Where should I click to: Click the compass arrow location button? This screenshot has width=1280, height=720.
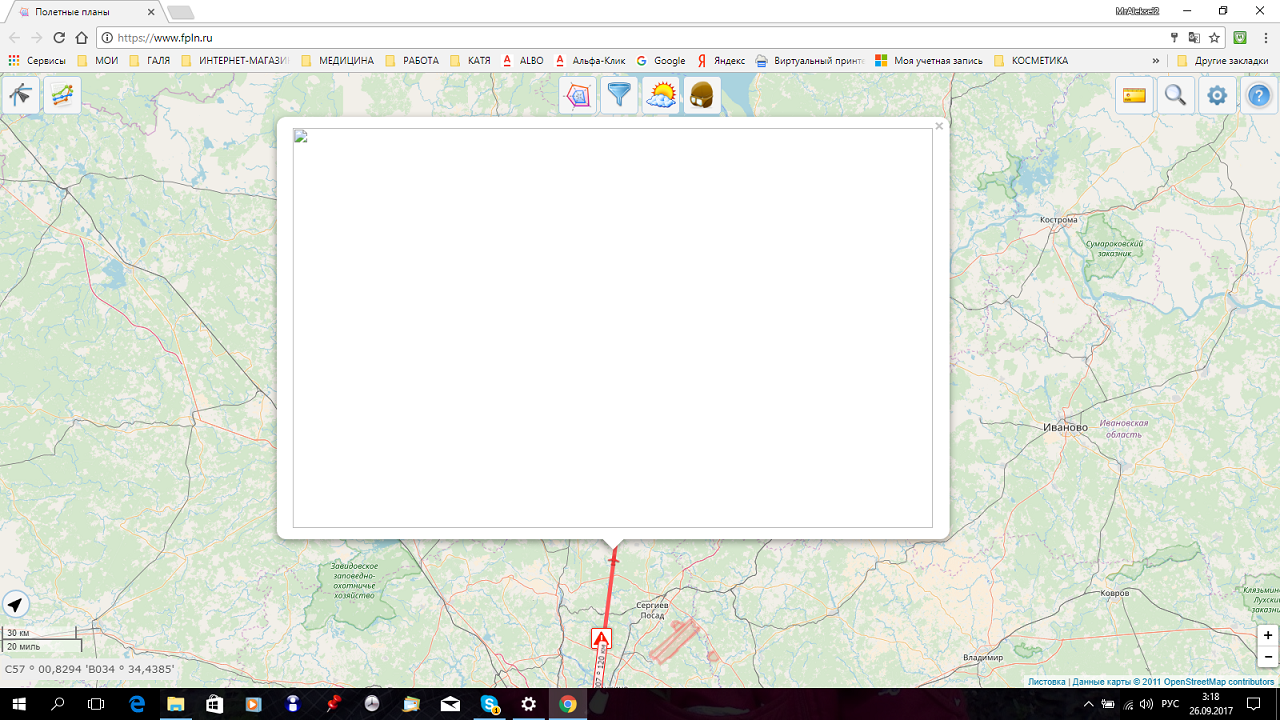coord(15,605)
